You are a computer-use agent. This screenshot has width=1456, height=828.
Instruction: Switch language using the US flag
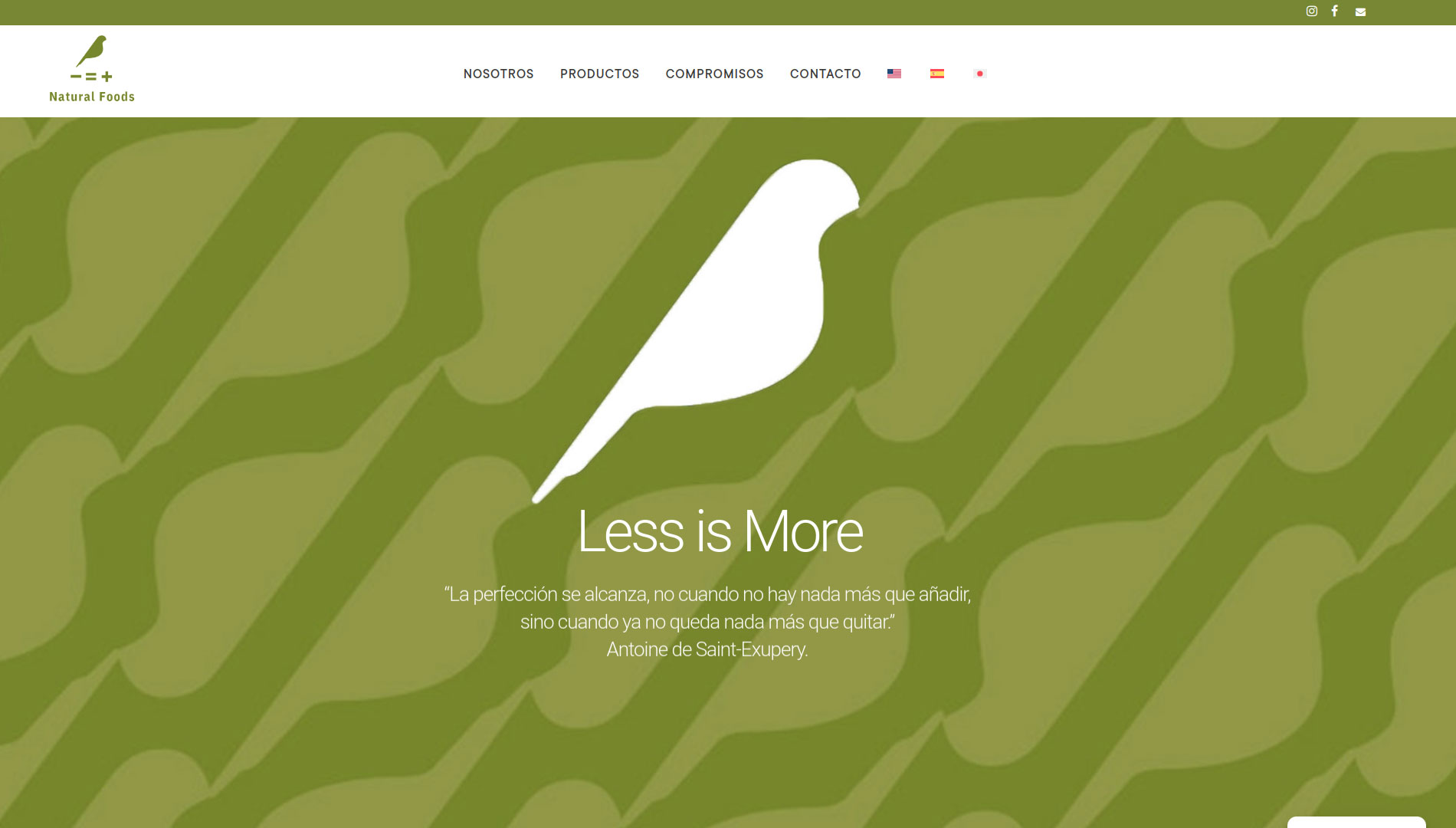coord(894,74)
